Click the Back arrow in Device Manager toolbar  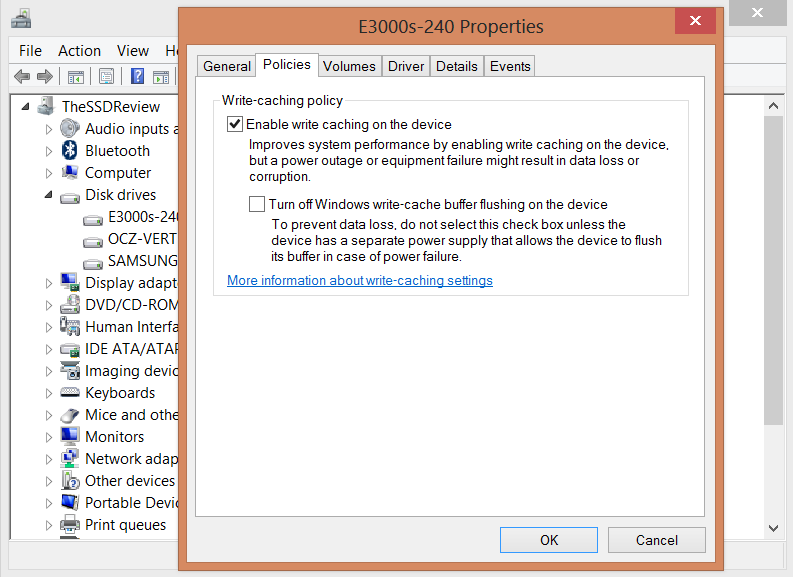22,77
